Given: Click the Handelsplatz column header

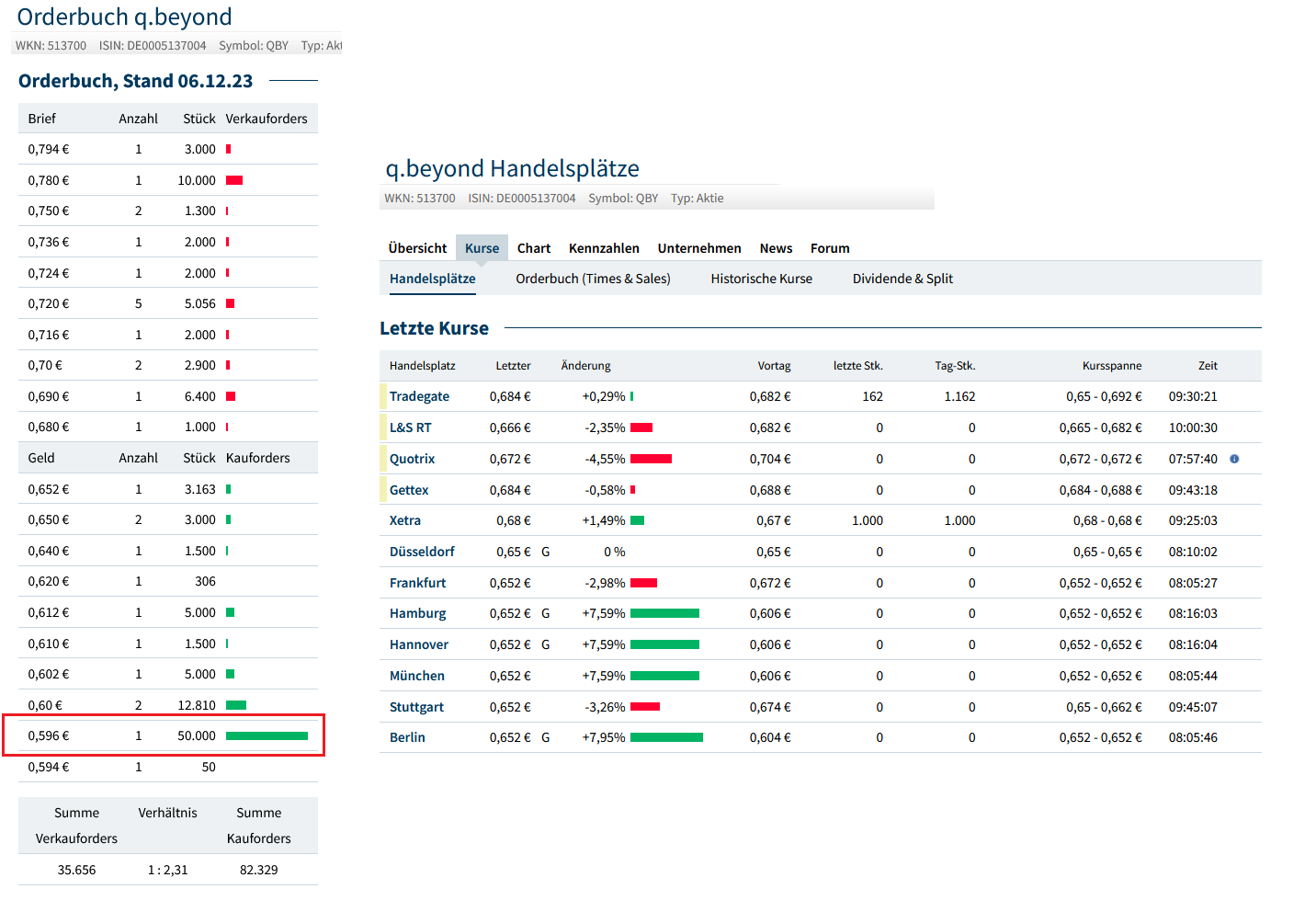Looking at the screenshot, I should pos(423,366).
